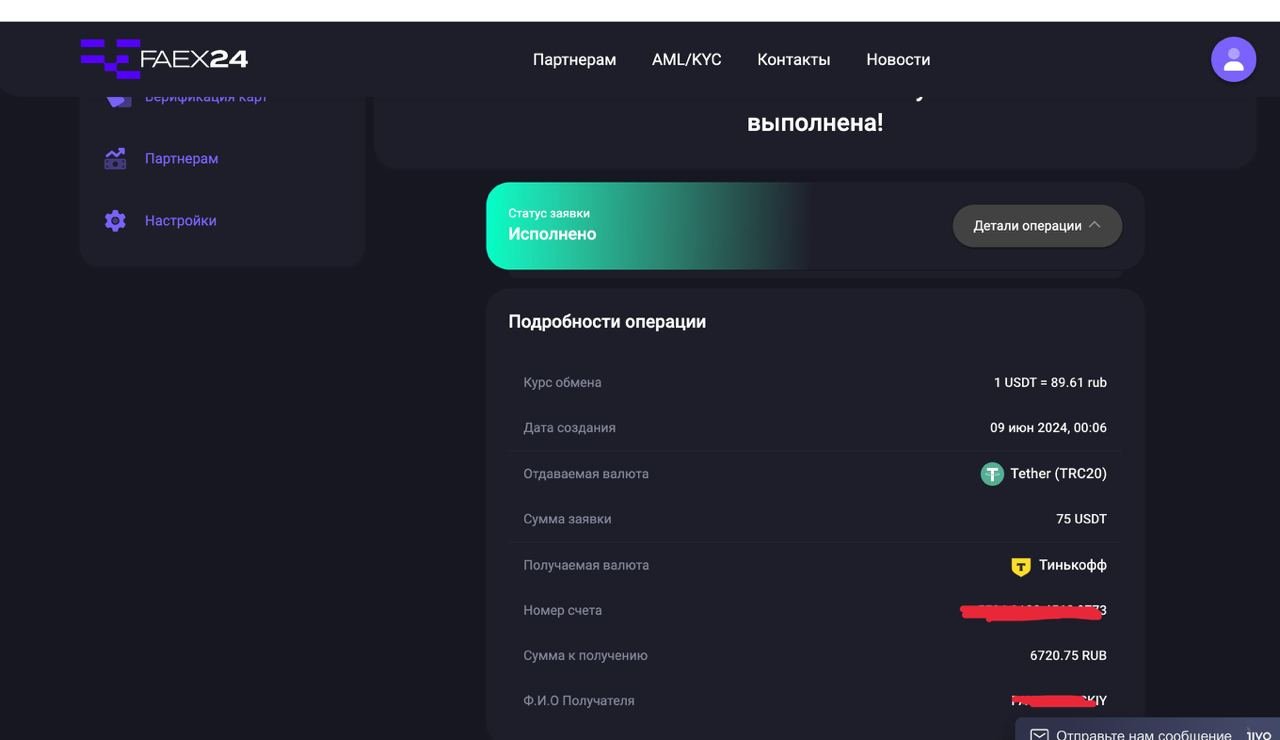This screenshot has height=740, width=1280.
Task: Open the user profile avatar
Action: click(x=1233, y=60)
